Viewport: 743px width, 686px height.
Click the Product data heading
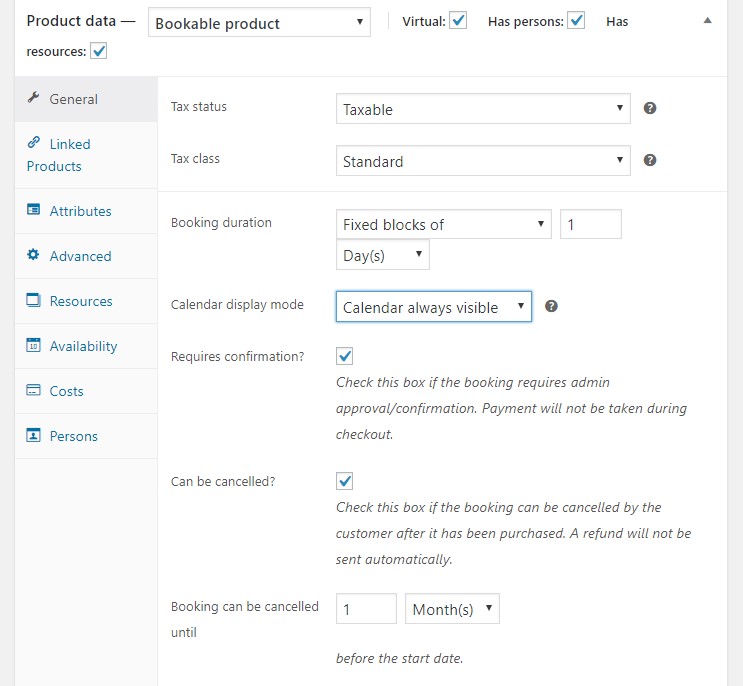click(71, 21)
